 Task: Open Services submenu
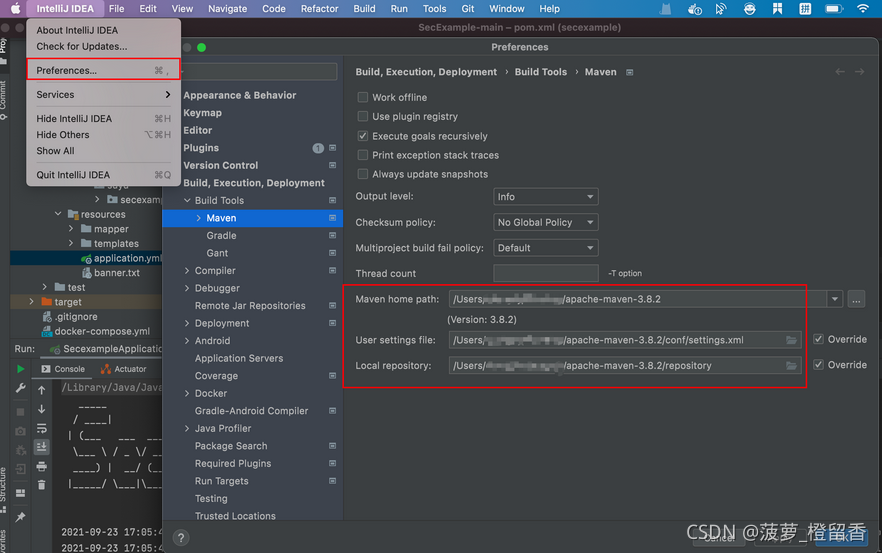(104, 95)
